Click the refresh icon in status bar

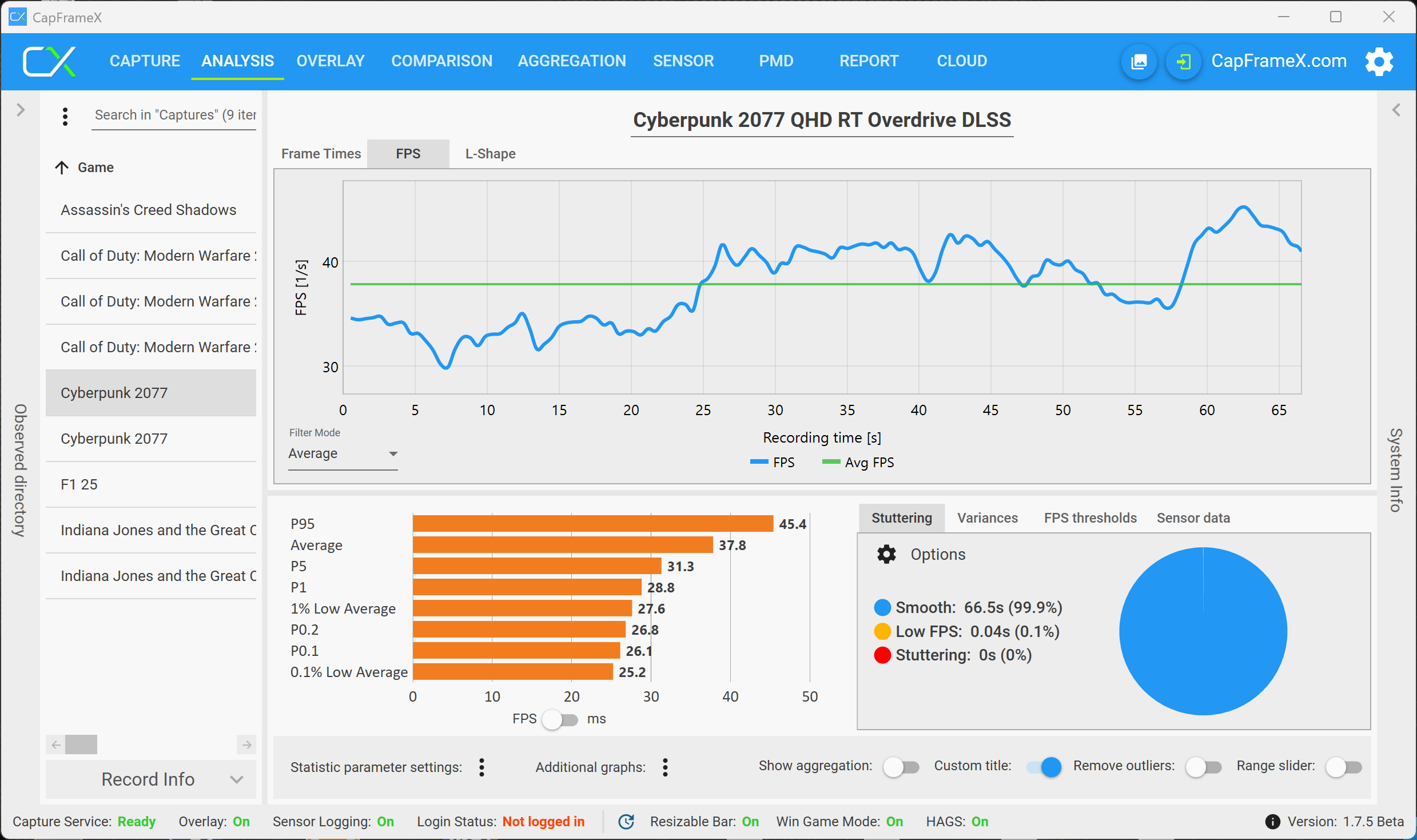tap(627, 821)
